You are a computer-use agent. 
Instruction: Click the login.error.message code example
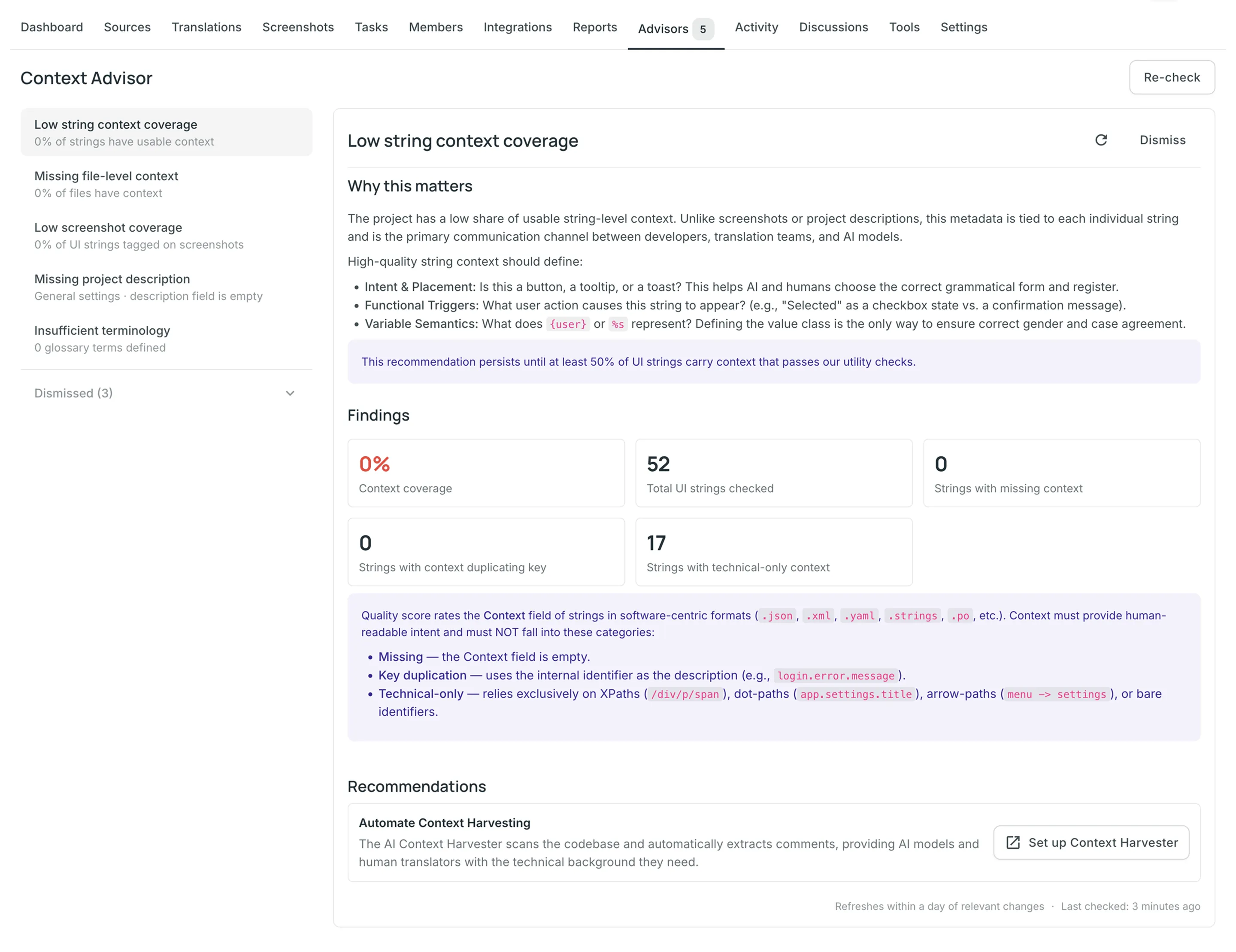836,676
